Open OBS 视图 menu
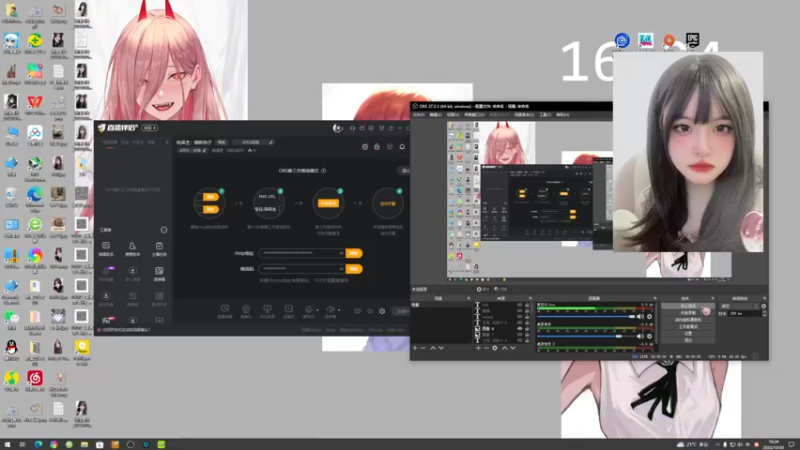The image size is (800, 450). tap(453, 115)
